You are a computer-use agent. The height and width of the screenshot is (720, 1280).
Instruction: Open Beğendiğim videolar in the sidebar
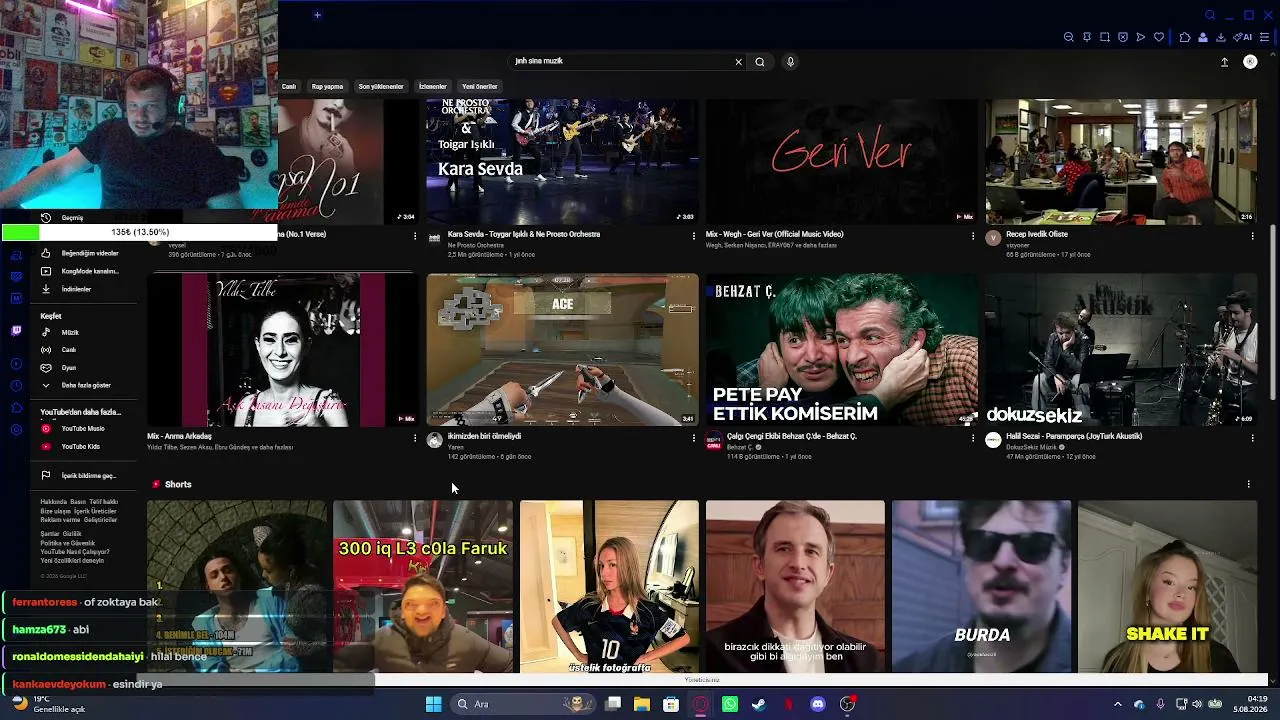pyautogui.click(x=80, y=253)
